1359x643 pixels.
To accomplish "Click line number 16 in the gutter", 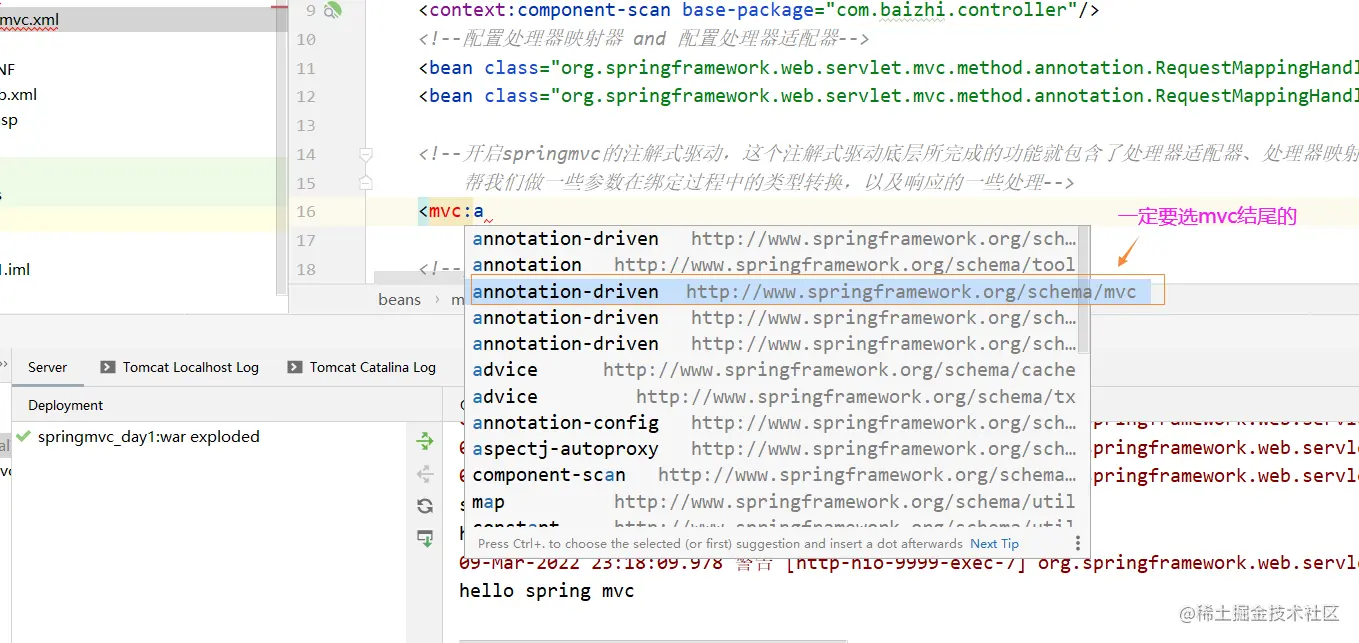I will [x=306, y=212].
